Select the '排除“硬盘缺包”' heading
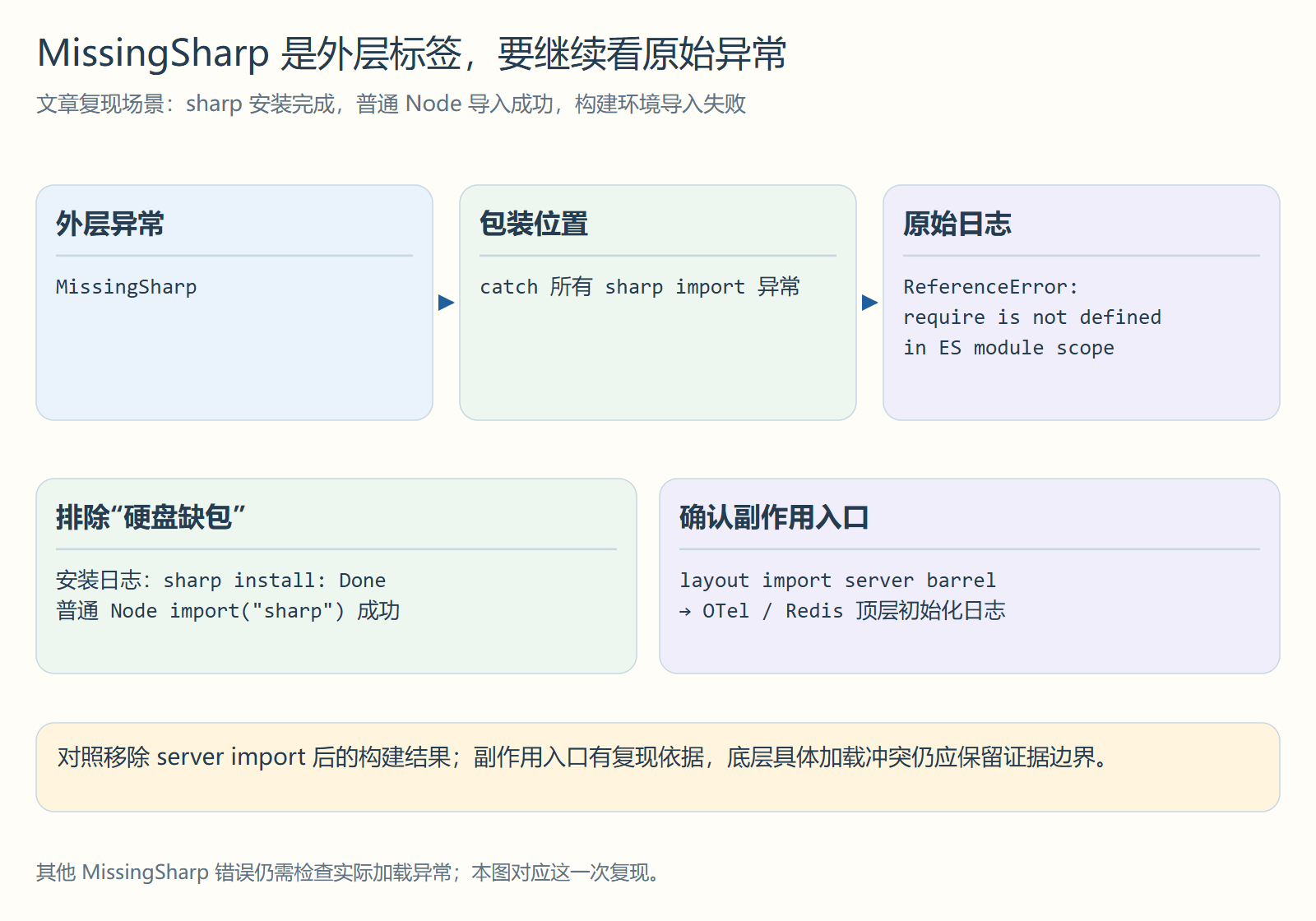The image size is (1316, 921). coord(151,517)
